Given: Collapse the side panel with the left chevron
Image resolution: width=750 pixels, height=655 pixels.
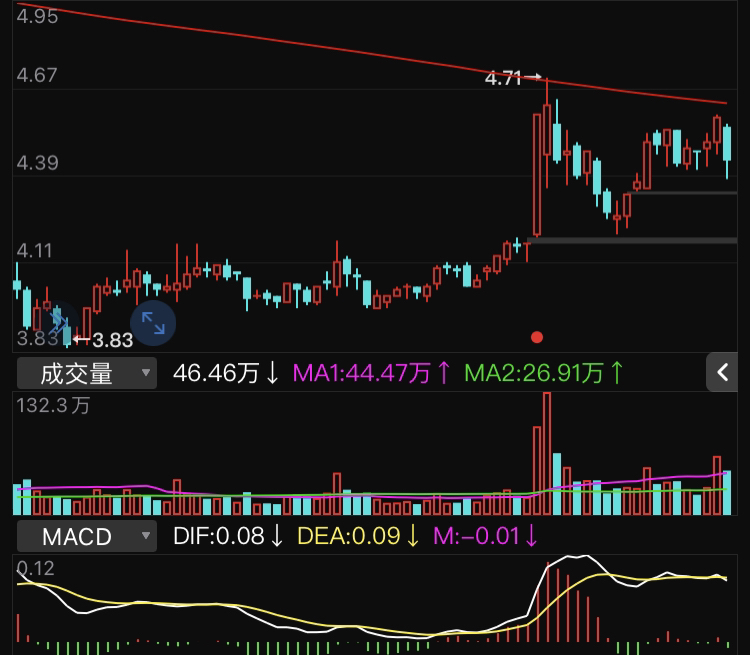Looking at the screenshot, I should point(722,372).
